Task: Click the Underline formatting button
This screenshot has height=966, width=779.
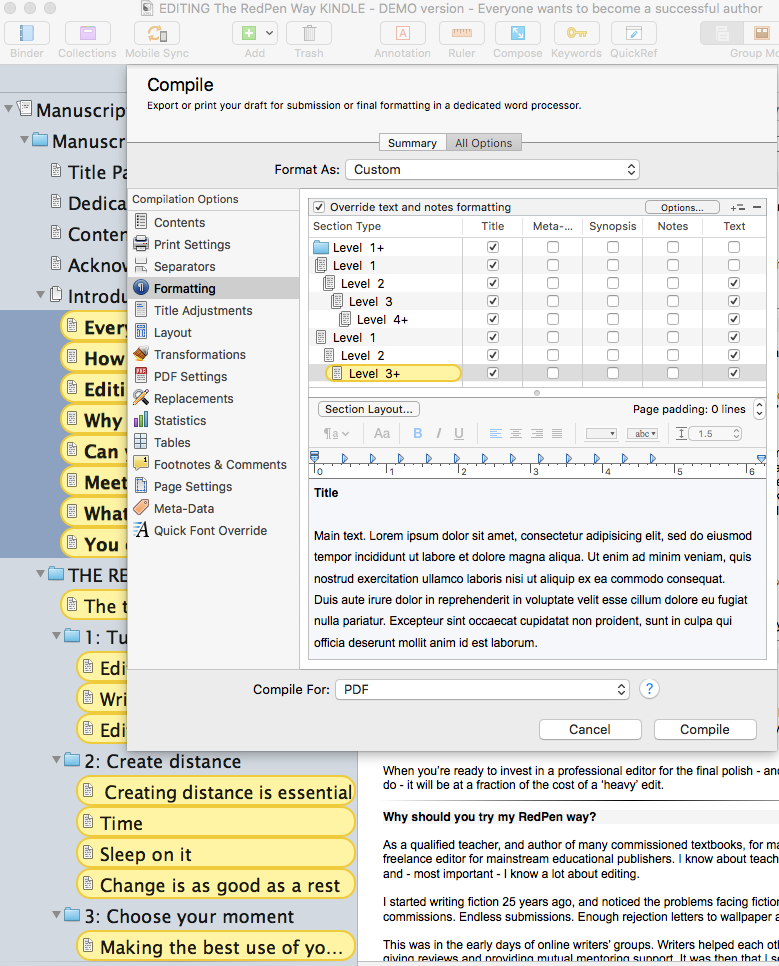Action: click(x=459, y=434)
